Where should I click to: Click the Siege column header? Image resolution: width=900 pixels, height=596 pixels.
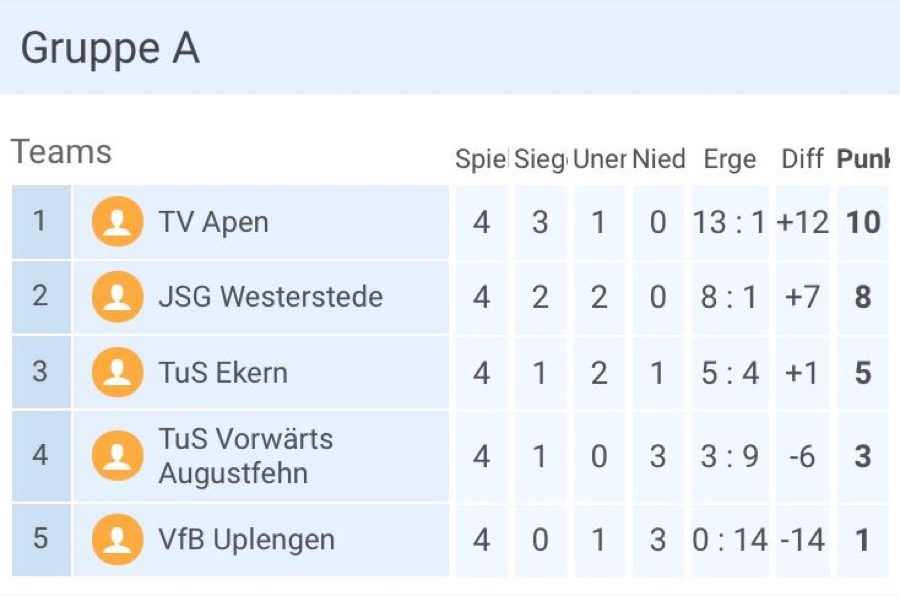[540, 159]
